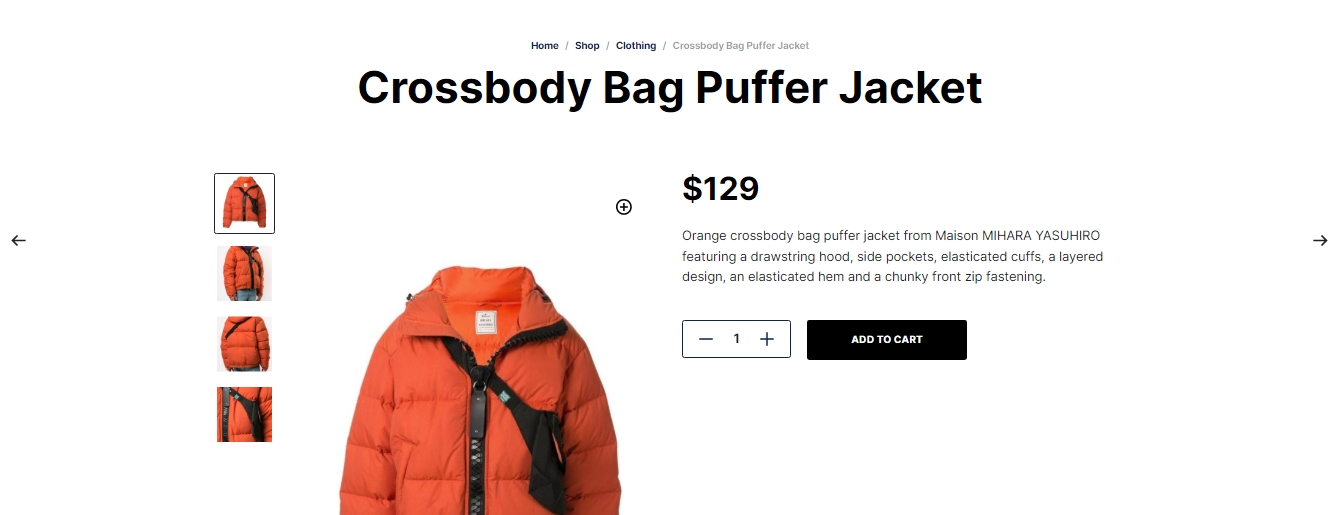Select the first front-view jacket thumbnail
Viewport: 1334px width, 515px height.
click(244, 203)
